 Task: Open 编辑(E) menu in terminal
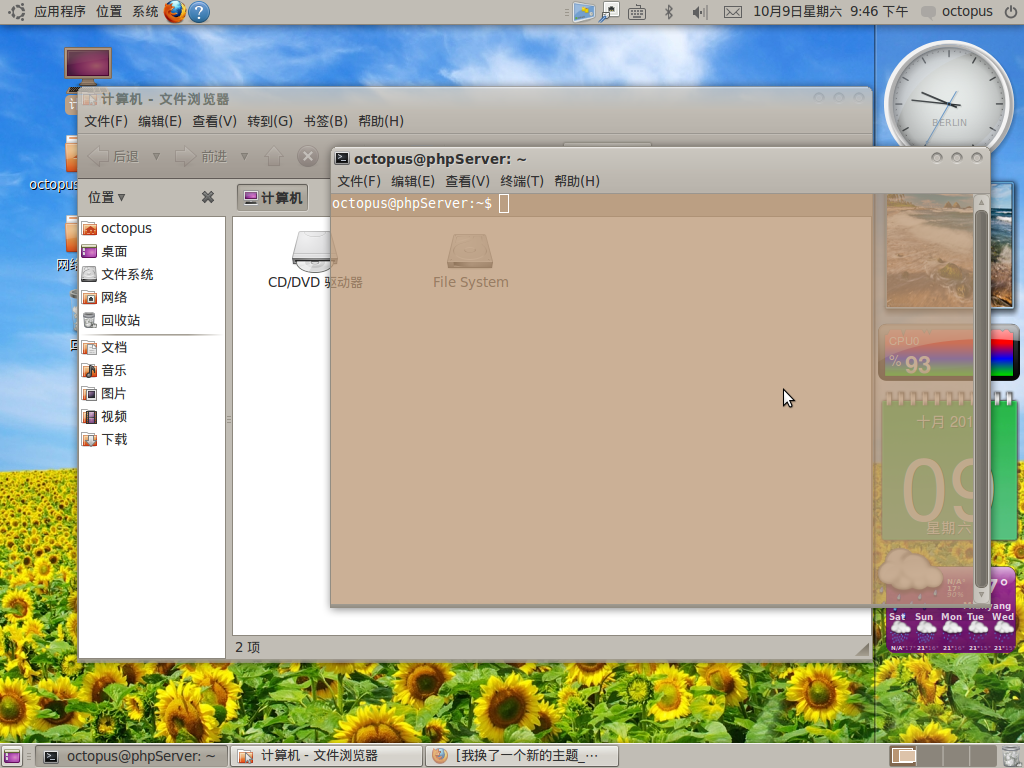point(413,182)
